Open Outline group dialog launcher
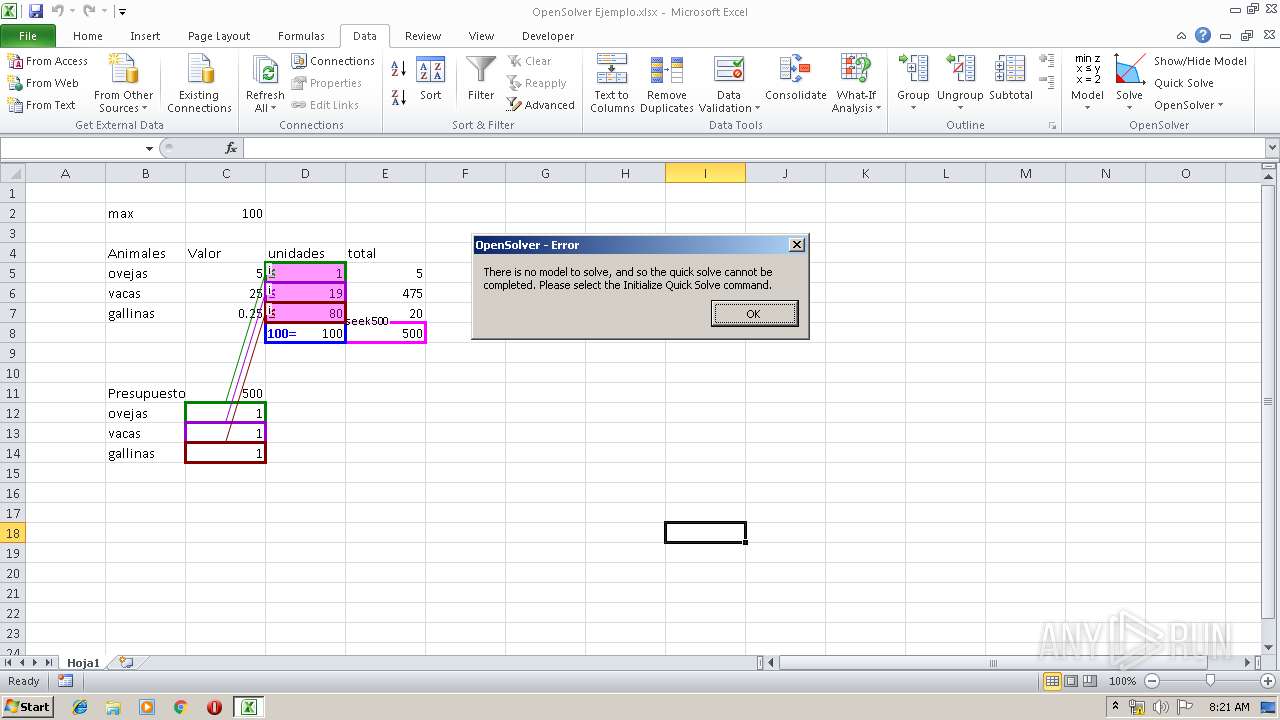The image size is (1280, 720). click(x=1052, y=126)
